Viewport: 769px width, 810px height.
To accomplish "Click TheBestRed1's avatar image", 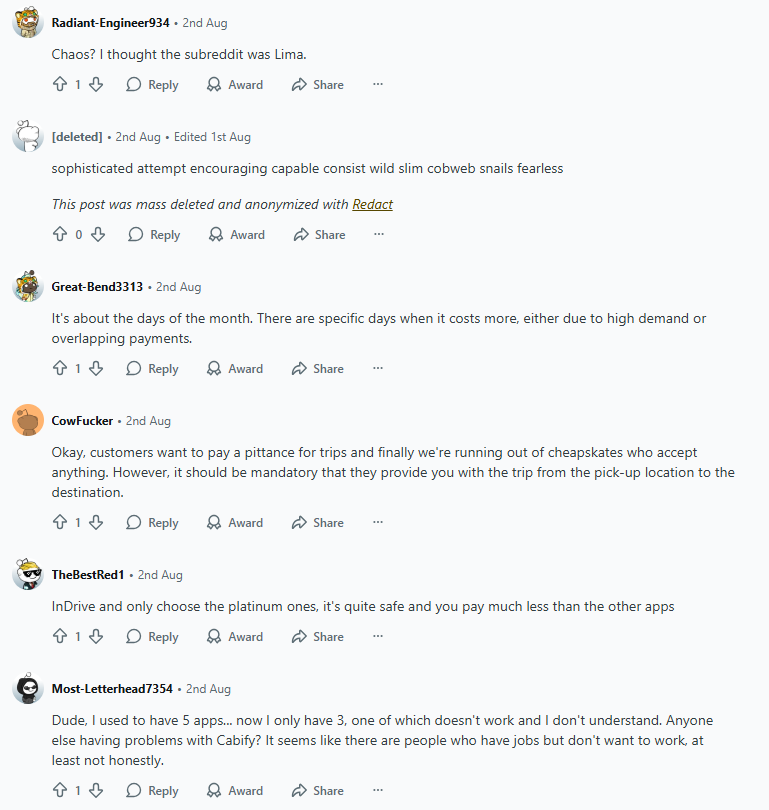I will (x=28, y=575).
